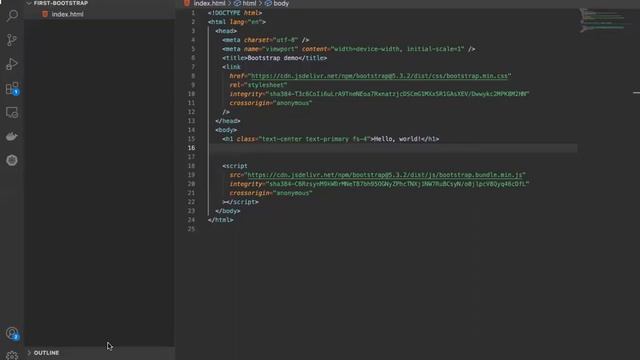Click the closing </head> tag

point(228,121)
